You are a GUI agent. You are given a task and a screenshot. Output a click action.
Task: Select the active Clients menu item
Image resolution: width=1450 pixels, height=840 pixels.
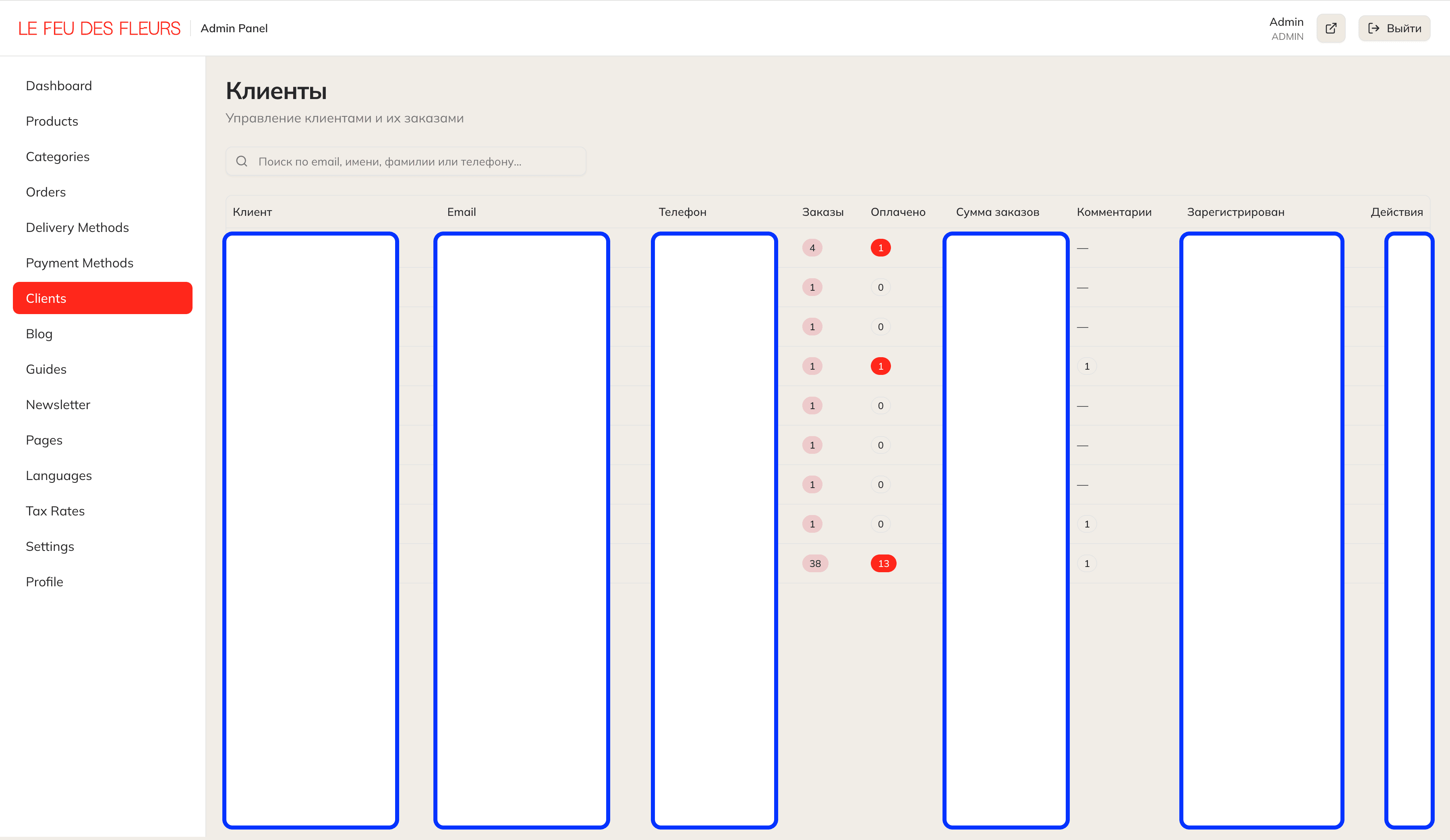(x=102, y=298)
